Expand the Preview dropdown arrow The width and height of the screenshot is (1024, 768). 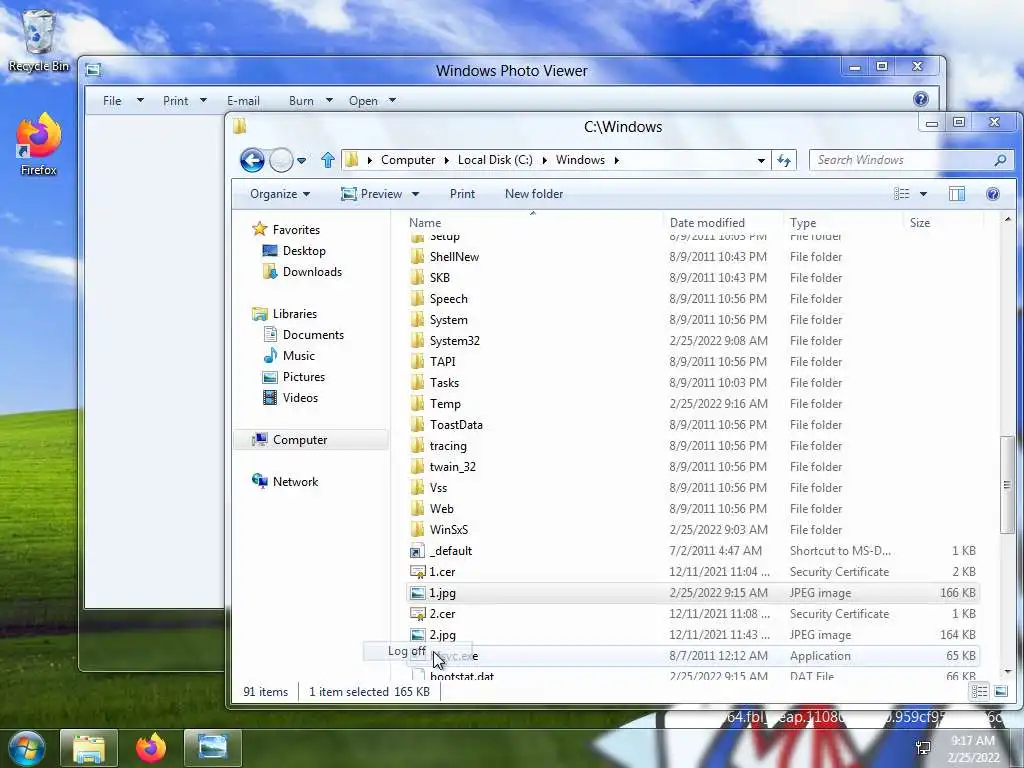[415, 194]
